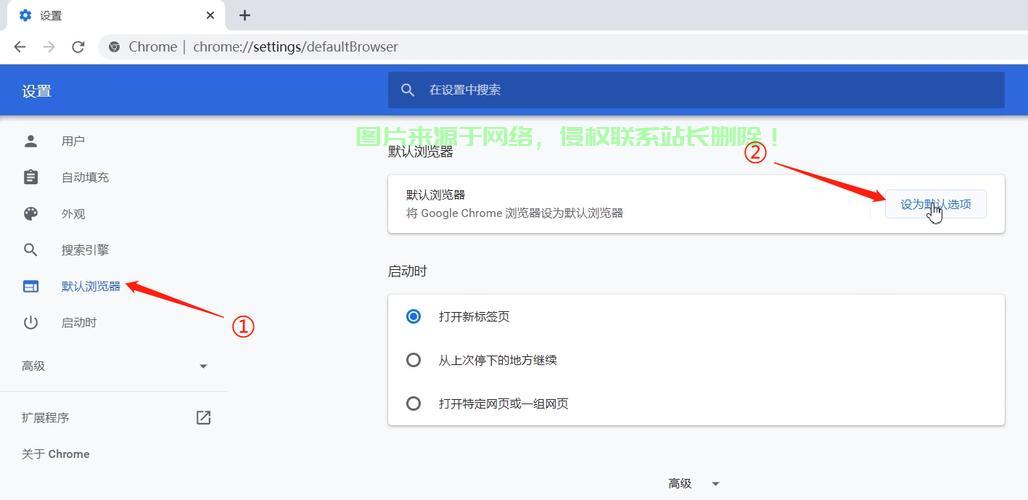Open the 外观 settings section

(73, 214)
